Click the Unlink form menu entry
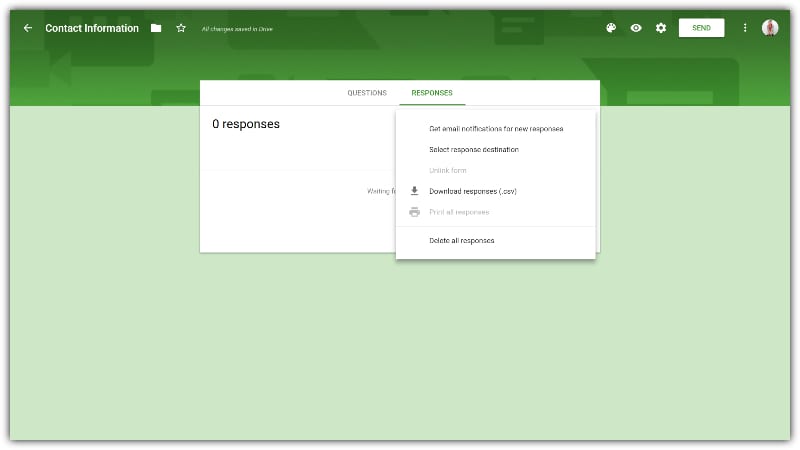Screen dimensions: 800x450 pos(448,171)
